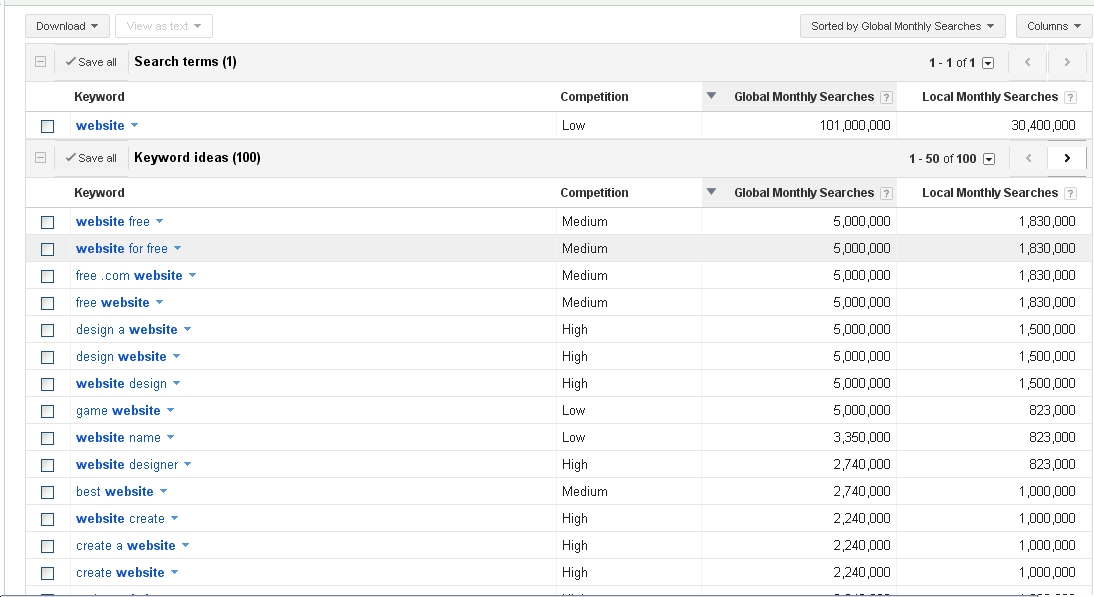
Task: Click previous page arrow in Keyword ideas
Action: [x=1027, y=158]
